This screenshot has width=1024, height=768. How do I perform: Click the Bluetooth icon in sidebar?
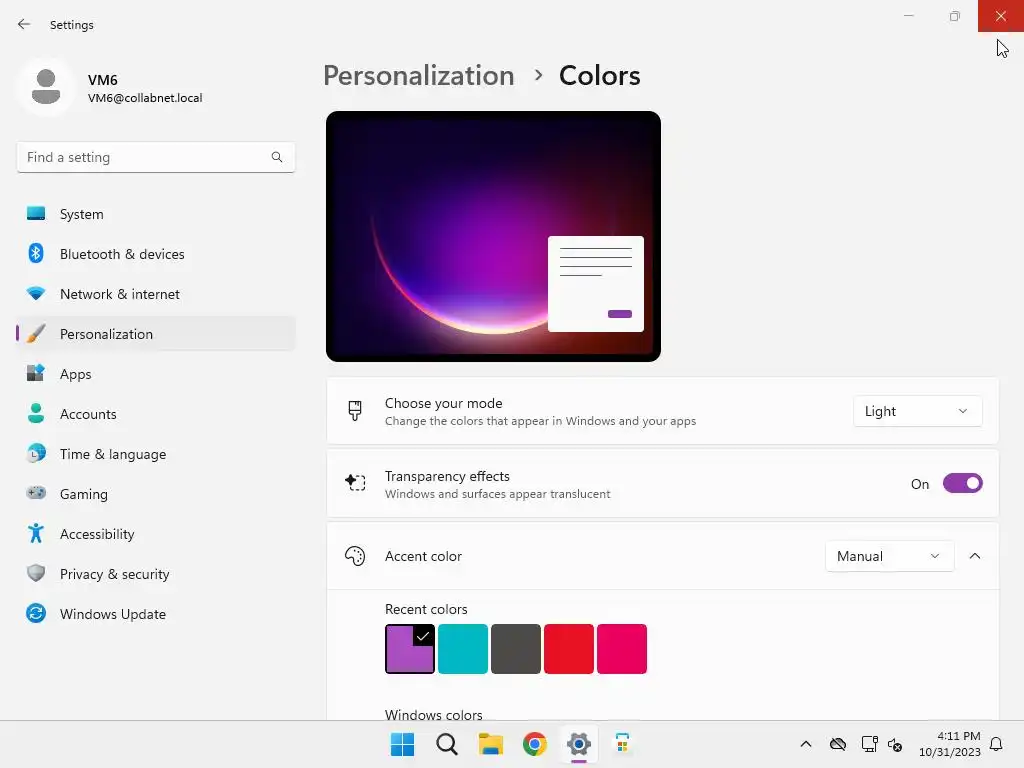[x=36, y=253]
